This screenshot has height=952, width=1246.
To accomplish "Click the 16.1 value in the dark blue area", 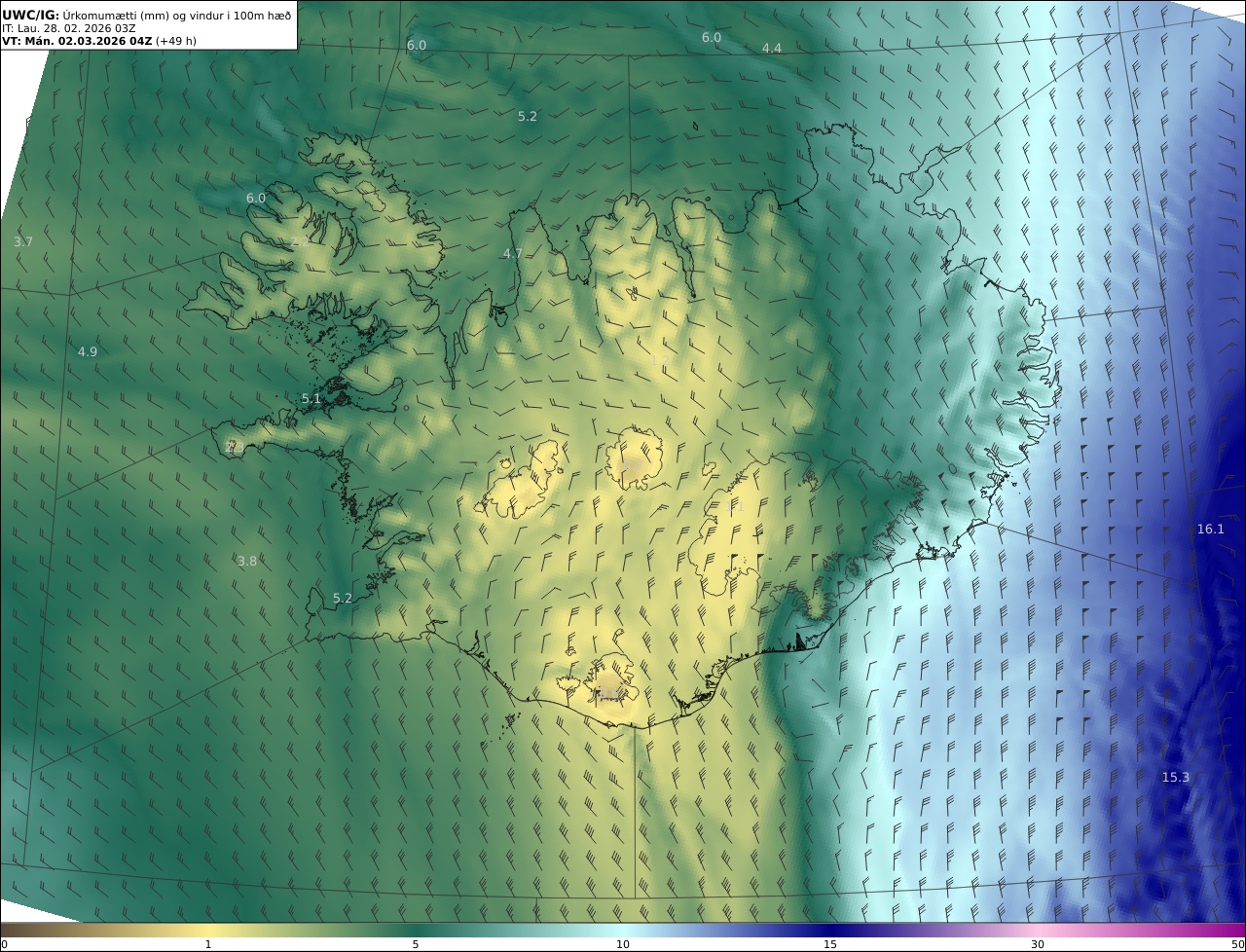I will point(1210,529).
